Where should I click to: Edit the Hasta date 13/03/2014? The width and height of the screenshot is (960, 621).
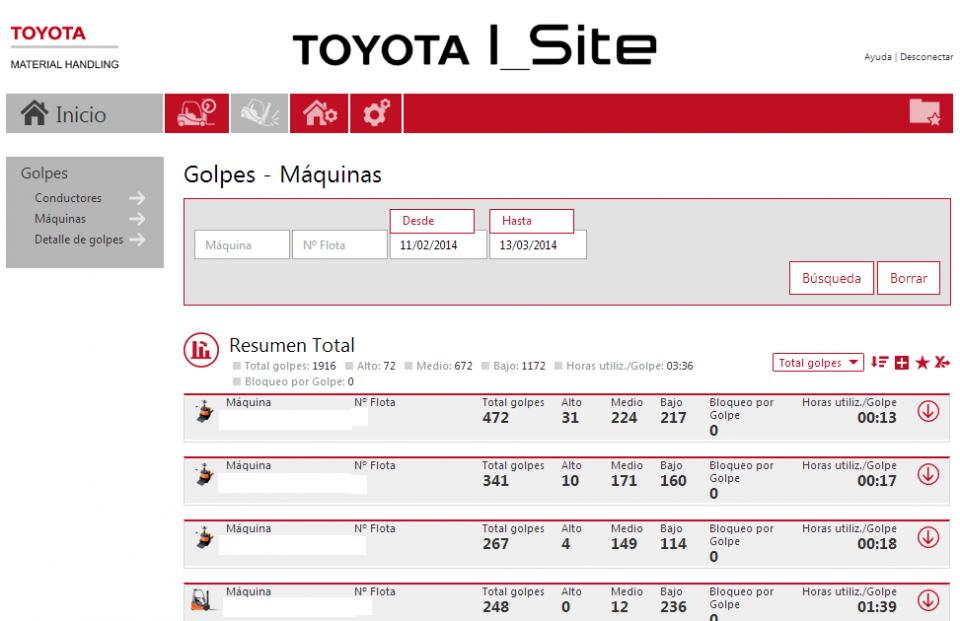click(x=538, y=245)
